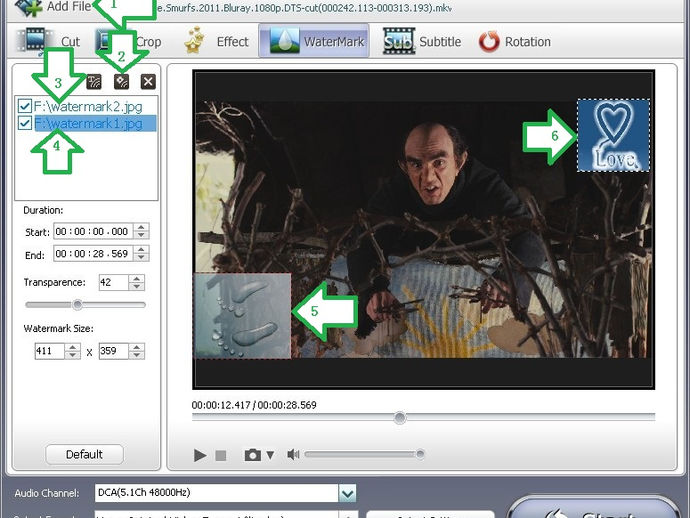Decrease the Start time with down arrow
Screen dimensions: 690x518
[x=141, y=235]
